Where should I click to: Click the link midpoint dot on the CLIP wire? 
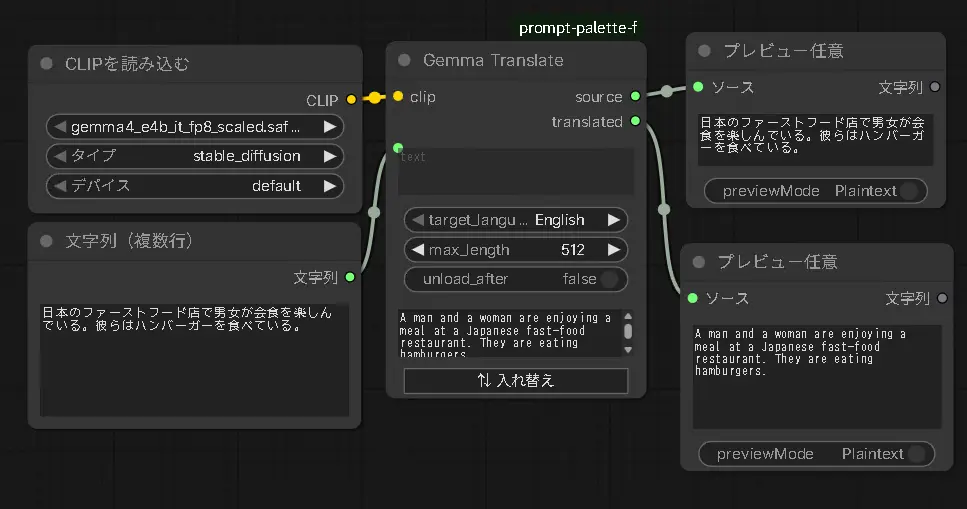[374, 97]
